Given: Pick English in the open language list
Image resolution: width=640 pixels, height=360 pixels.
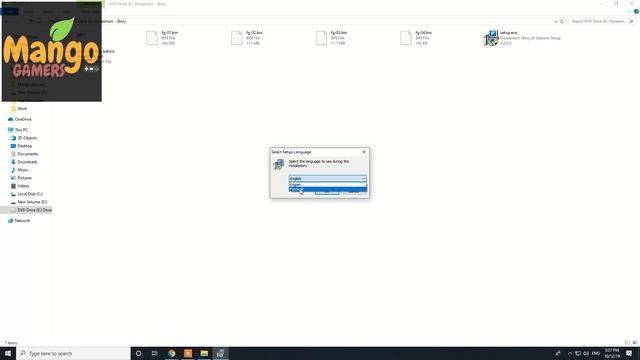Looking at the screenshot, I should click(x=327, y=184).
